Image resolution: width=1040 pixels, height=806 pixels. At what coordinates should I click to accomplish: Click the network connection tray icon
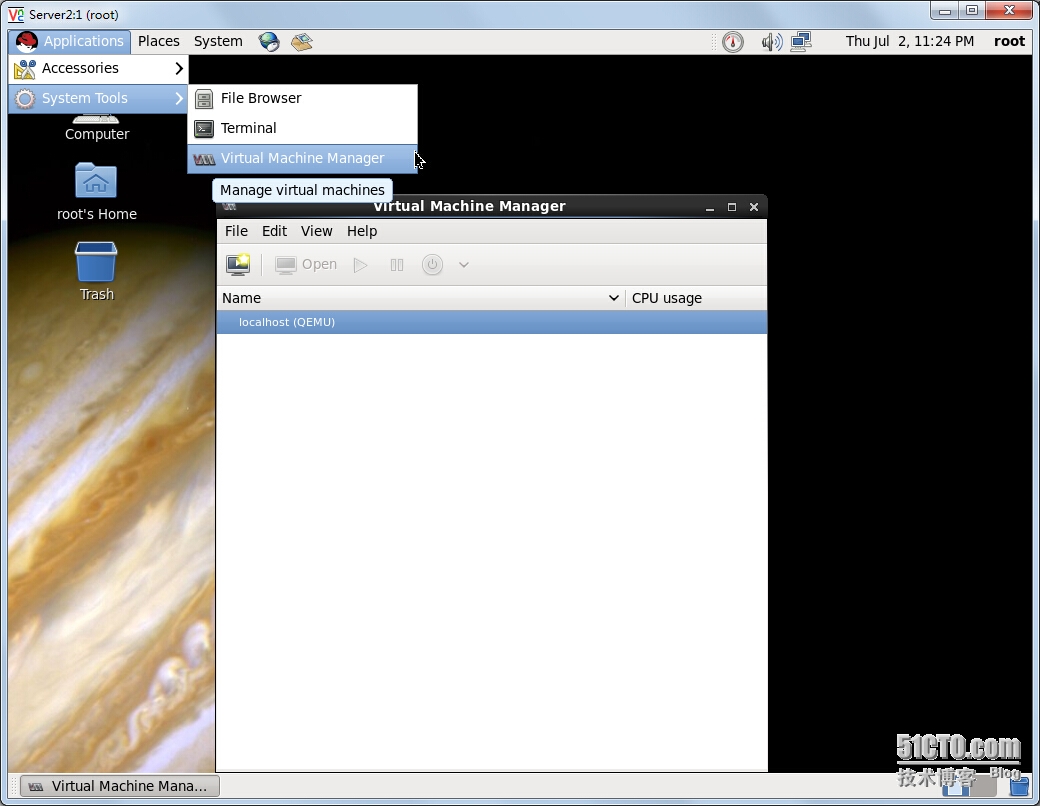pos(801,42)
